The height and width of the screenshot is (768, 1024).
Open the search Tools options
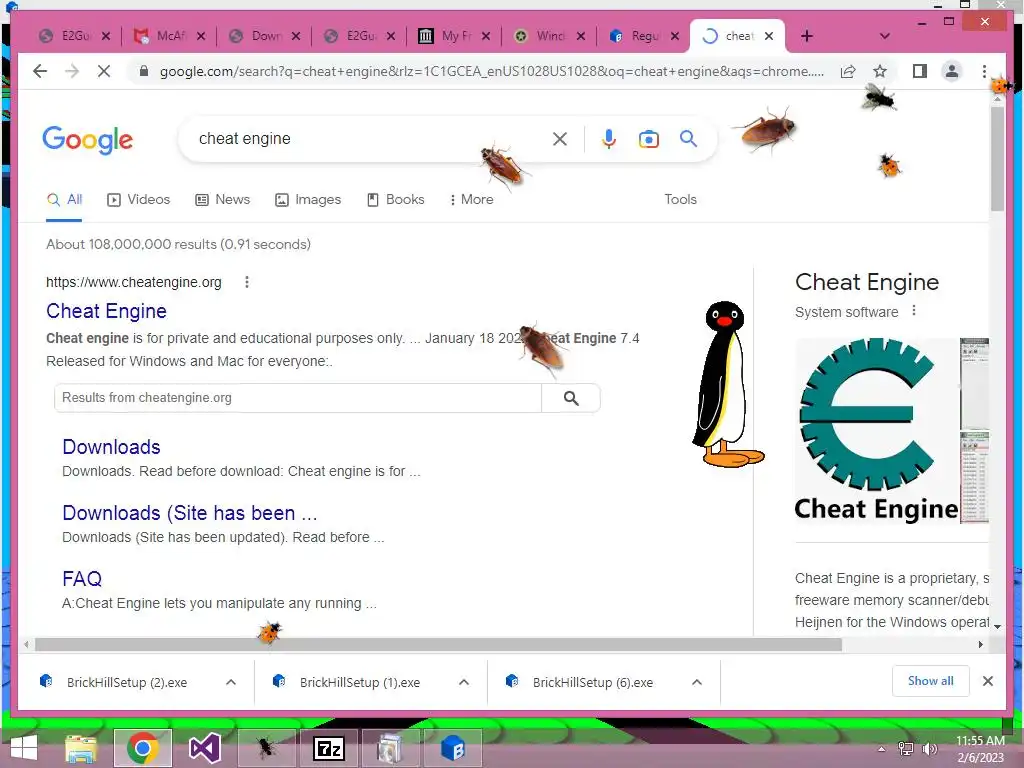(680, 200)
